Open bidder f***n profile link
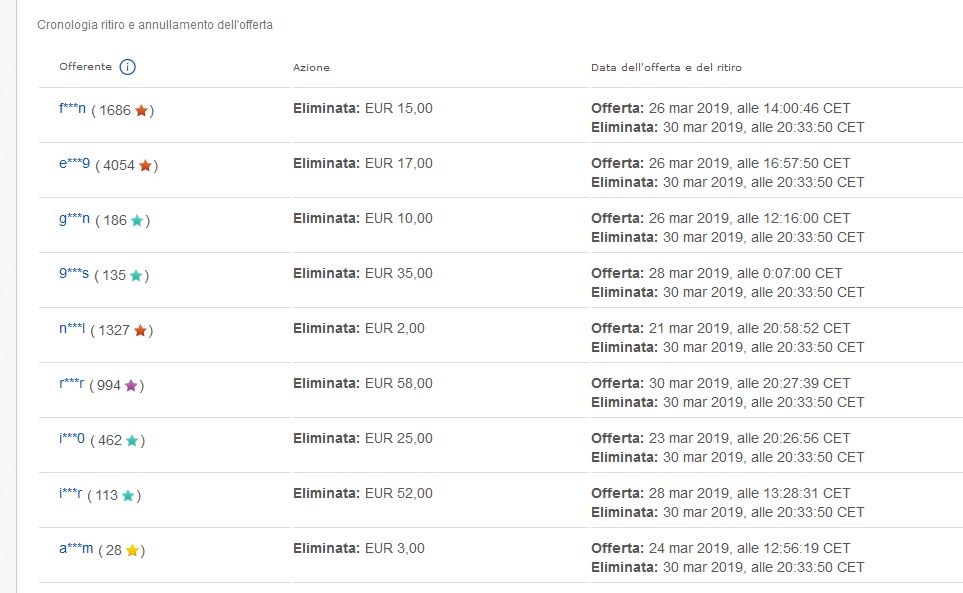963x593 pixels. point(73,109)
